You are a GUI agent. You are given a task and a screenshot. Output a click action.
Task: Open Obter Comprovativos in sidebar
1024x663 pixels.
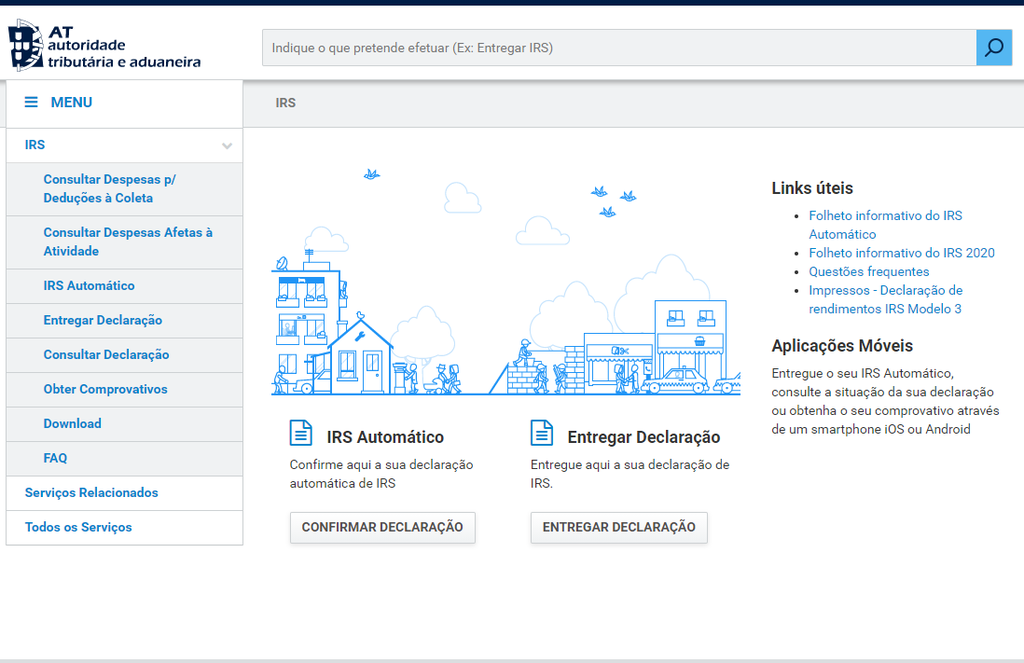(105, 389)
